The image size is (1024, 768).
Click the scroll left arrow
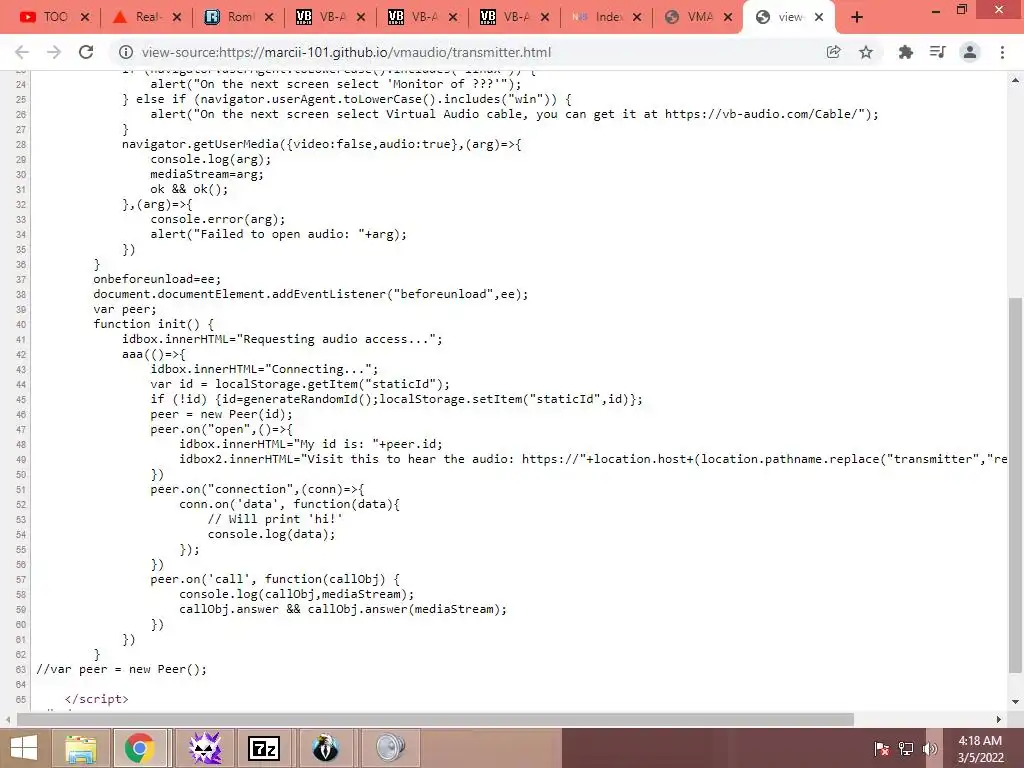pos(8,719)
